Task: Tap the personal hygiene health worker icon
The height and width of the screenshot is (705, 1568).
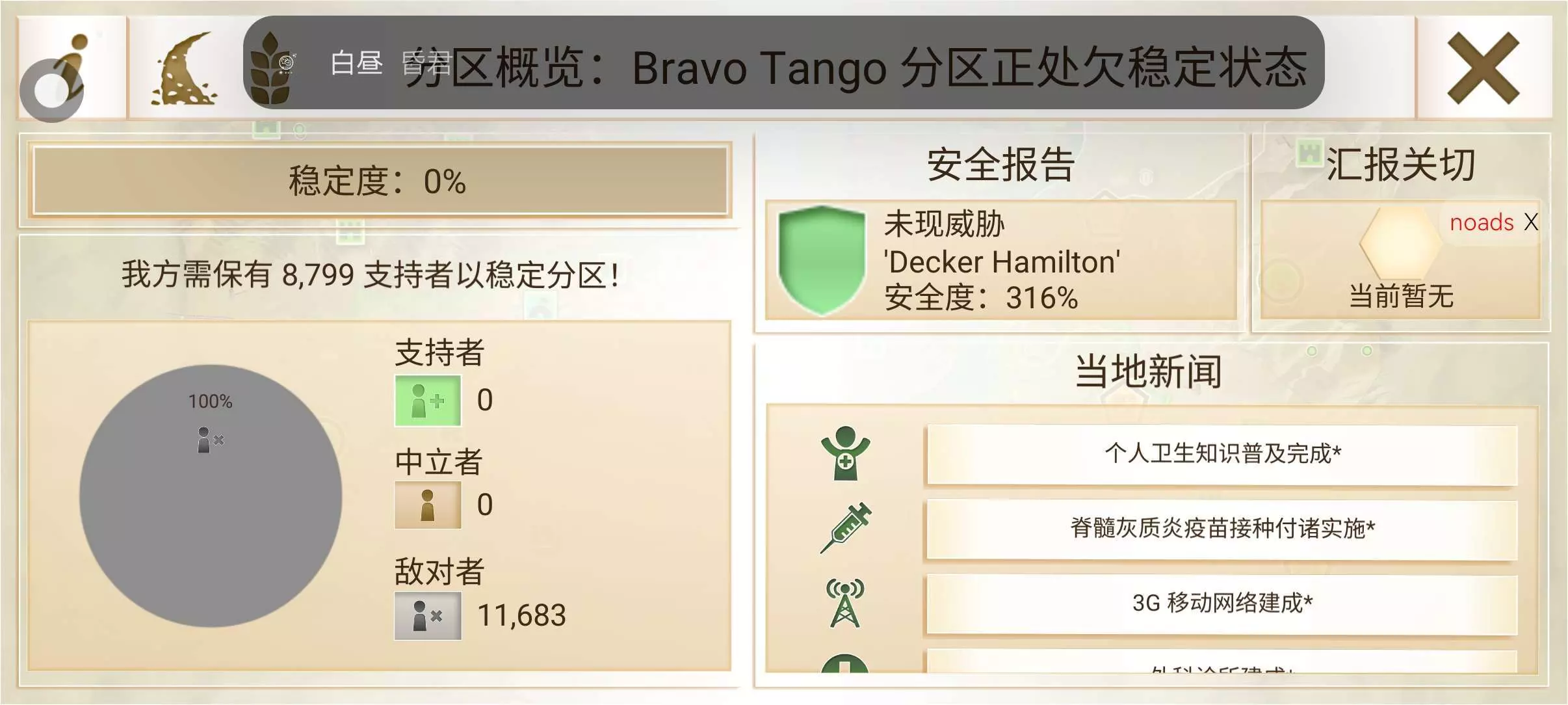Action: pos(845,453)
